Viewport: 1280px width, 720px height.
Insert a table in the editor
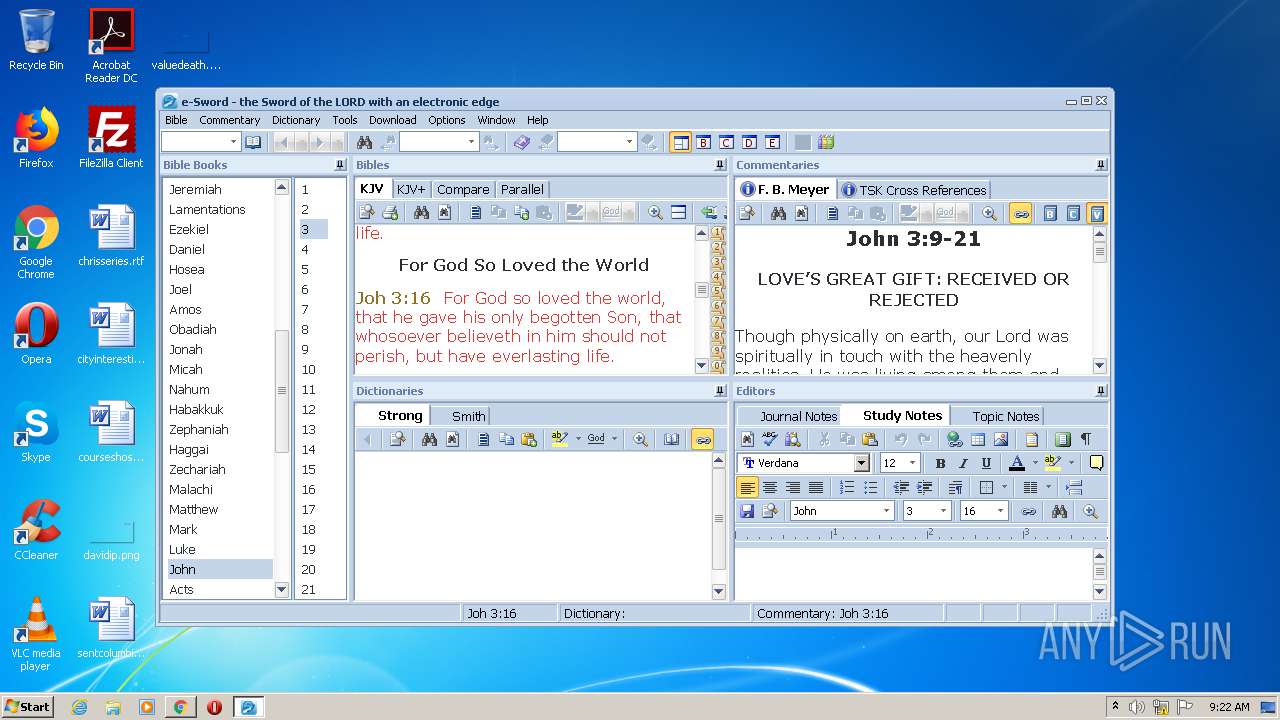(x=978, y=439)
